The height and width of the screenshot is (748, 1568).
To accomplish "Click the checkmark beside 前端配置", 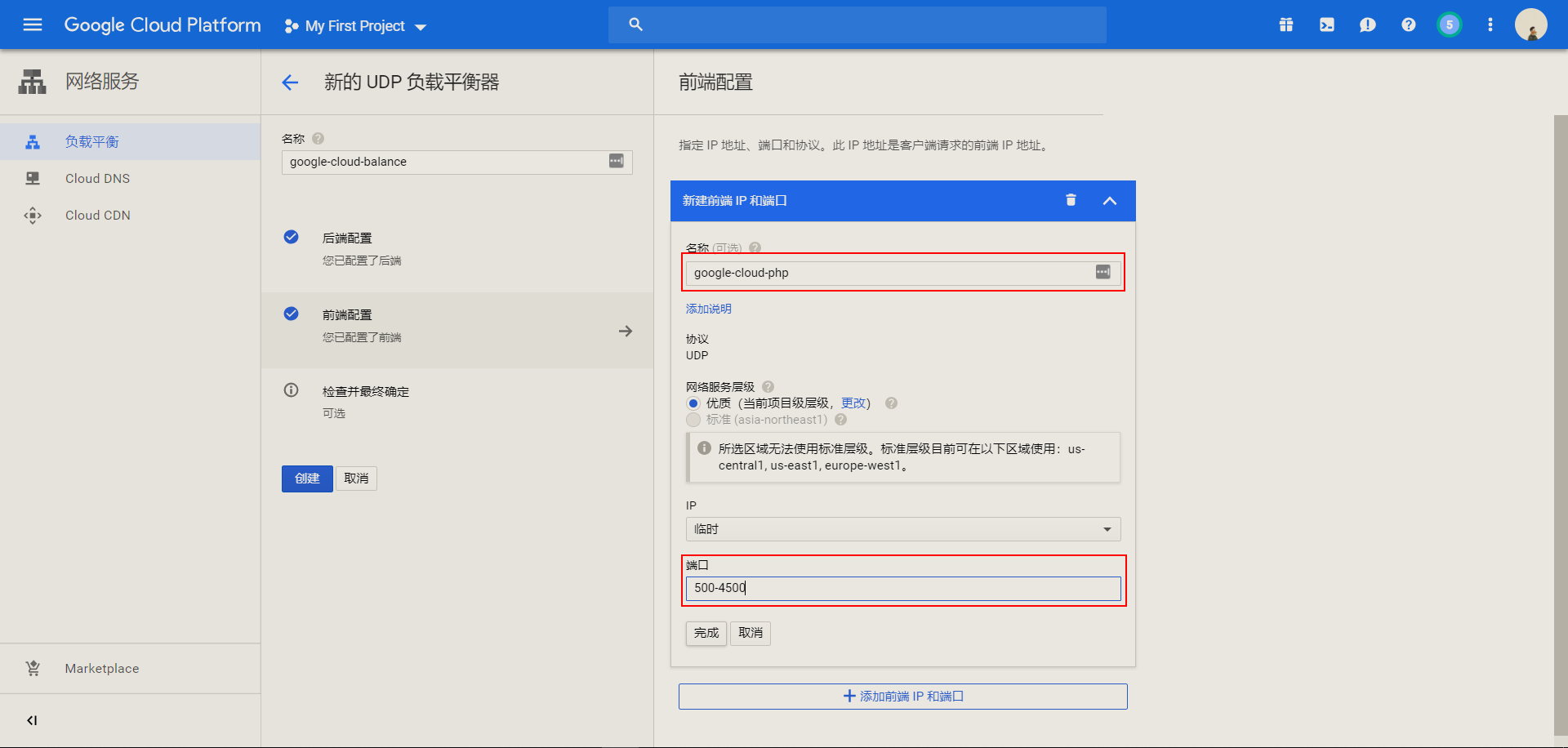I will click(291, 314).
